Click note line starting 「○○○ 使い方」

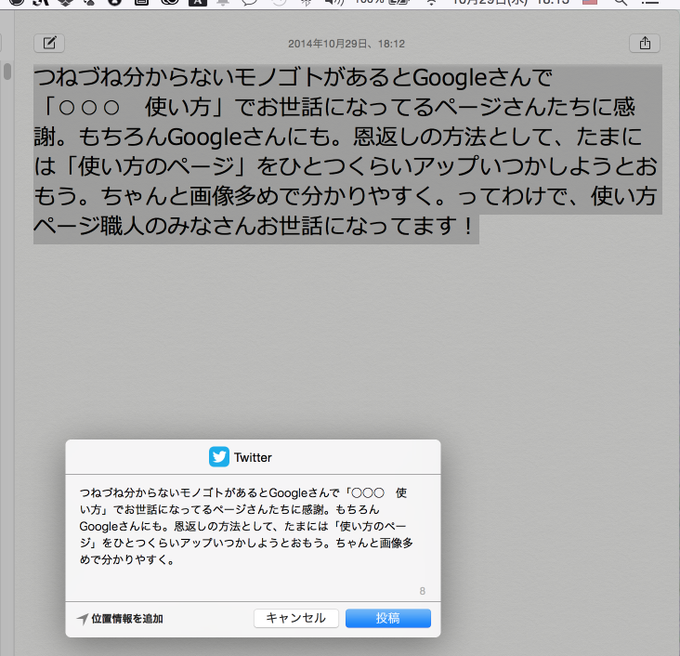338,107
